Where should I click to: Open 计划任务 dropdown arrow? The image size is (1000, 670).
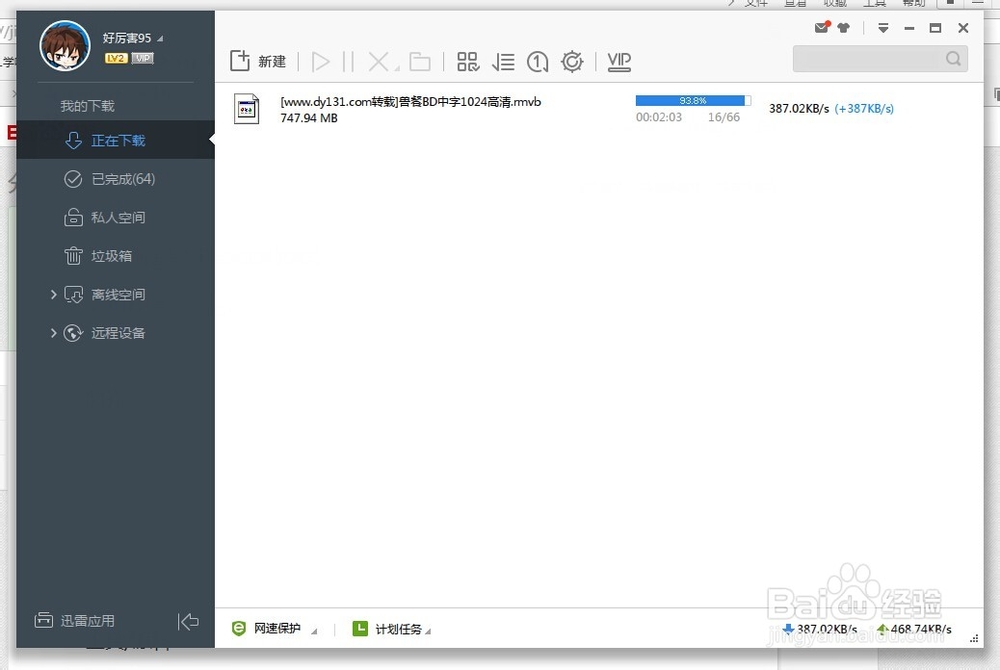coord(428,631)
